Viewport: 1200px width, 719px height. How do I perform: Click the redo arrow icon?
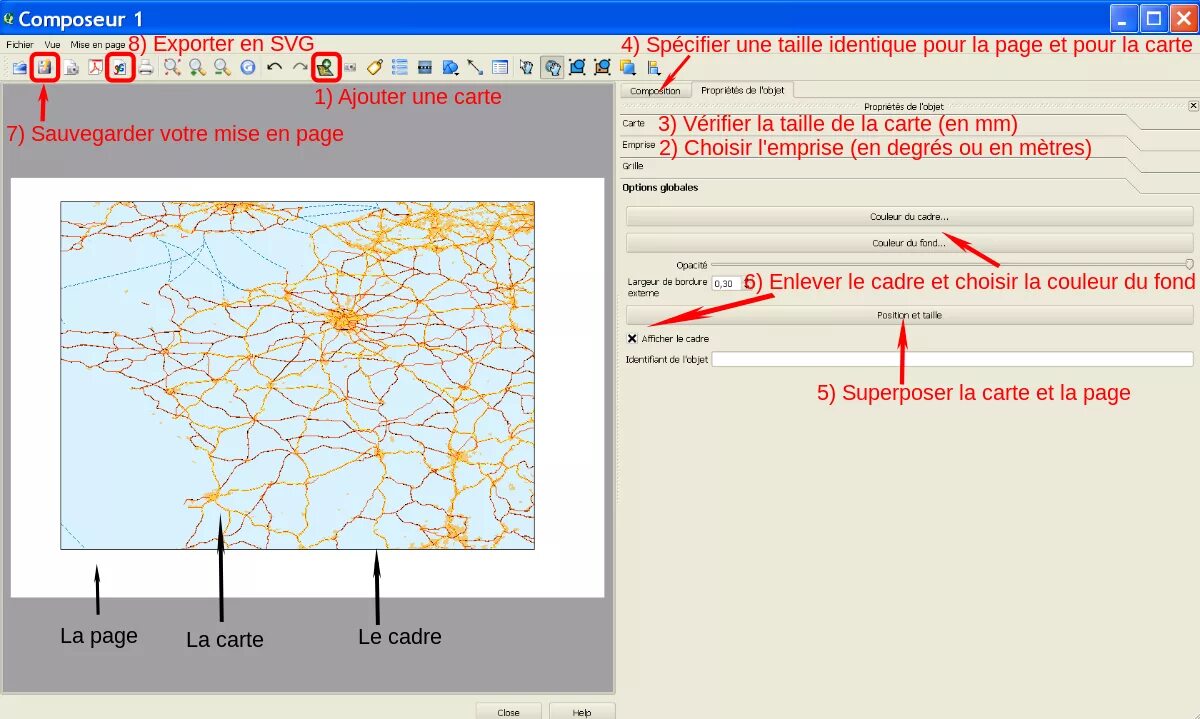pos(299,68)
